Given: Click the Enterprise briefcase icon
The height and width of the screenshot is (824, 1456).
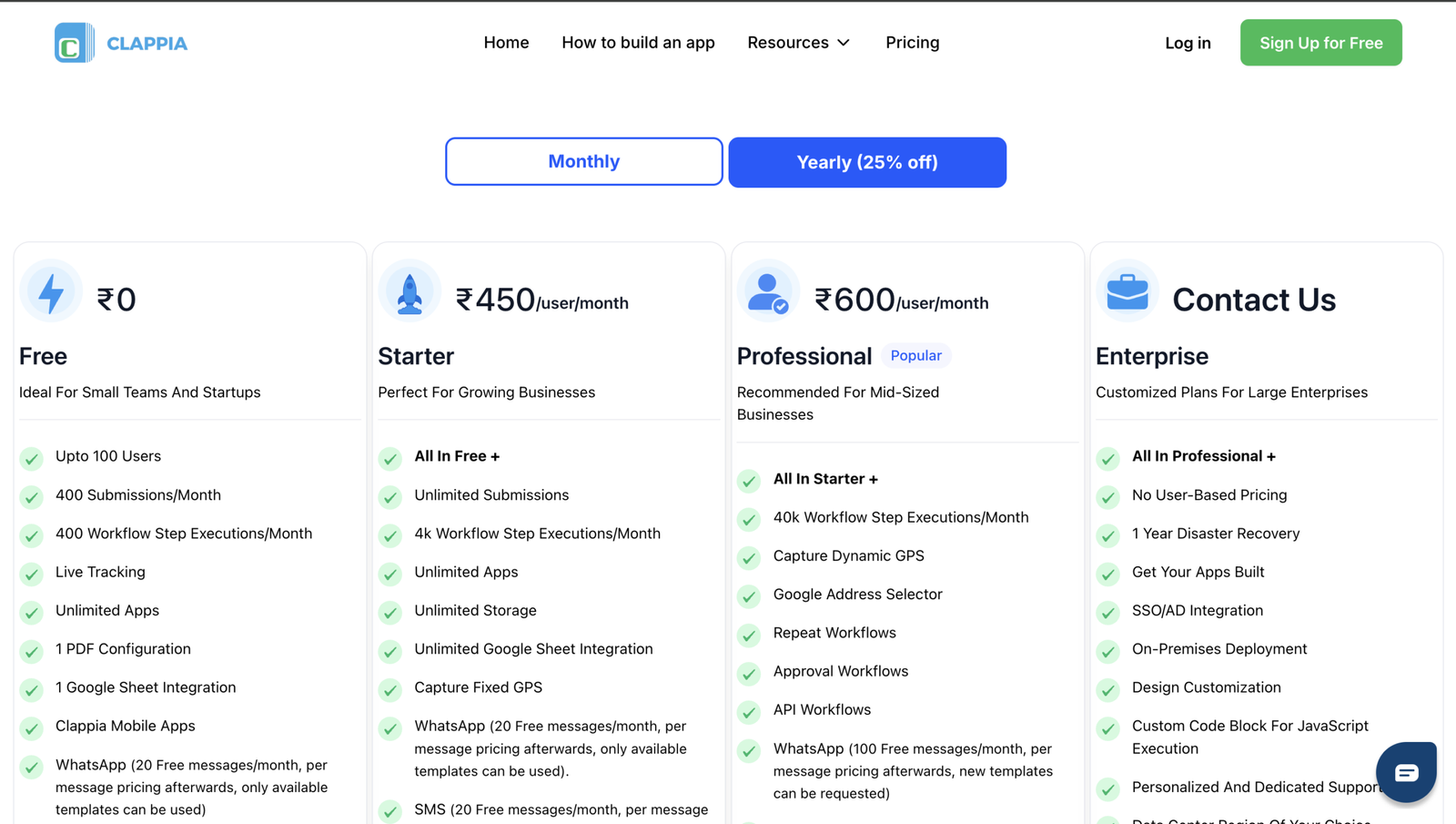Looking at the screenshot, I should 1127,291.
